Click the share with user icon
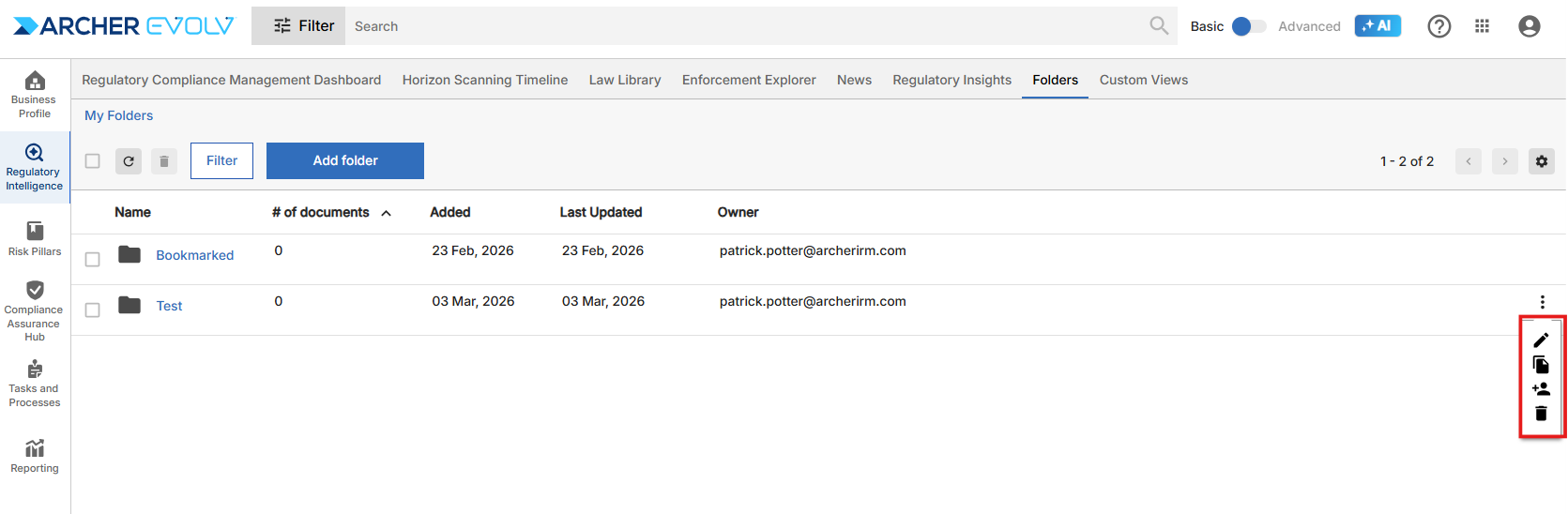This screenshot has height=514, width=1568. pos(1541,388)
